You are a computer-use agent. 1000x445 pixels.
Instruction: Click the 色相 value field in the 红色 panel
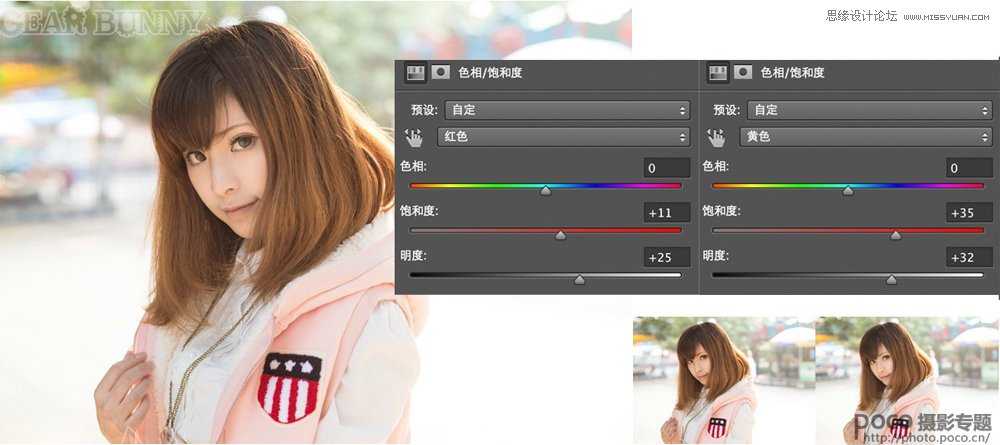[x=666, y=168]
